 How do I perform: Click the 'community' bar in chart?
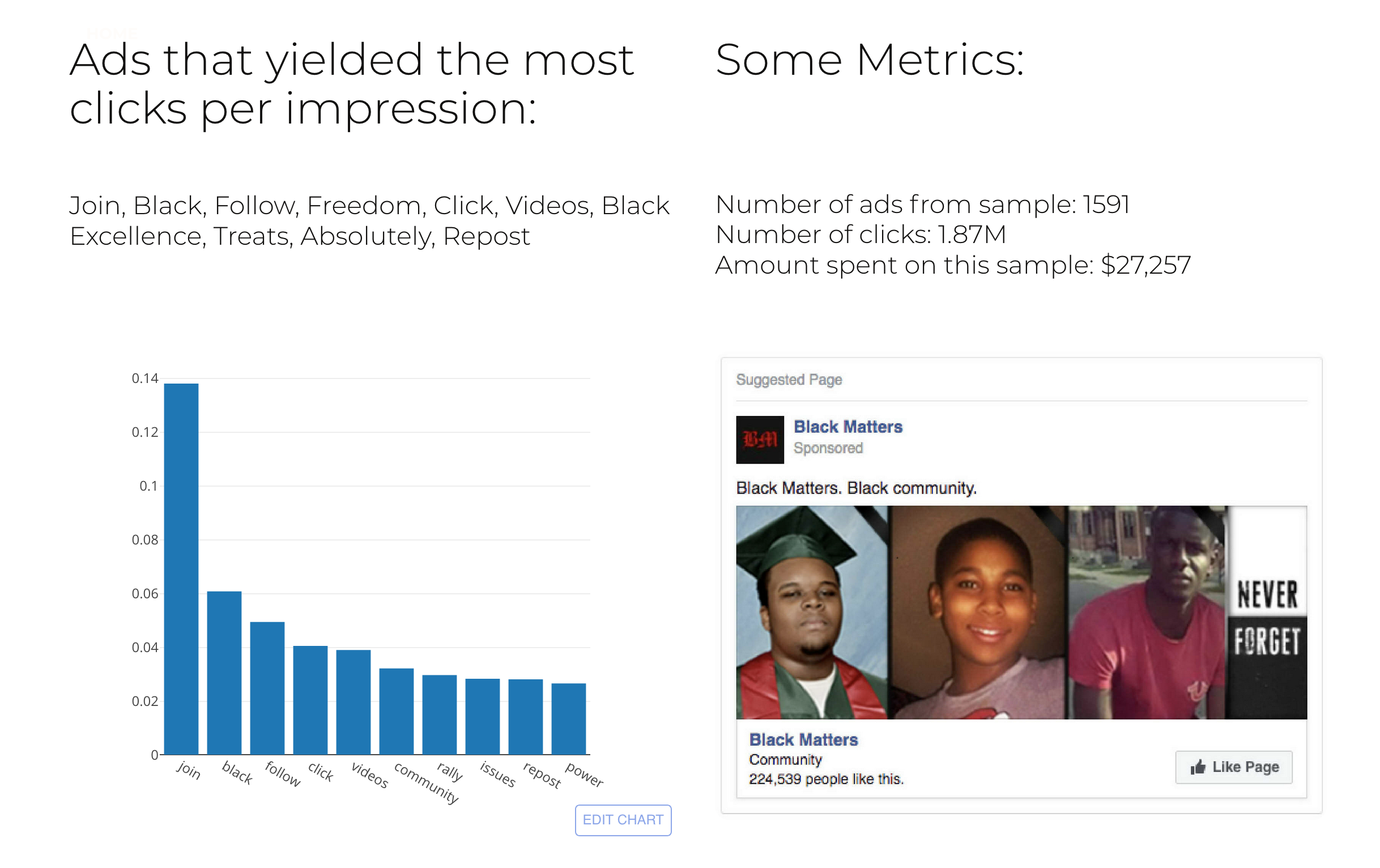pyautogui.click(x=396, y=712)
